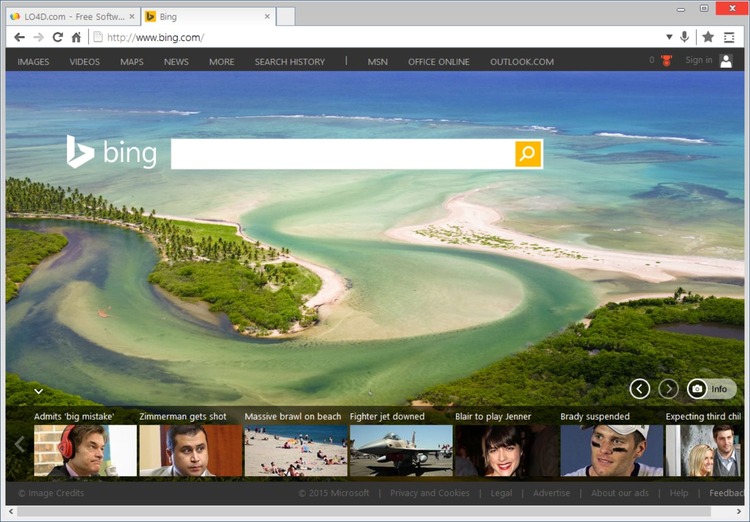This screenshot has height=522, width=750.
Task: Expand the address bar dropdown arrow
Action: click(669, 37)
